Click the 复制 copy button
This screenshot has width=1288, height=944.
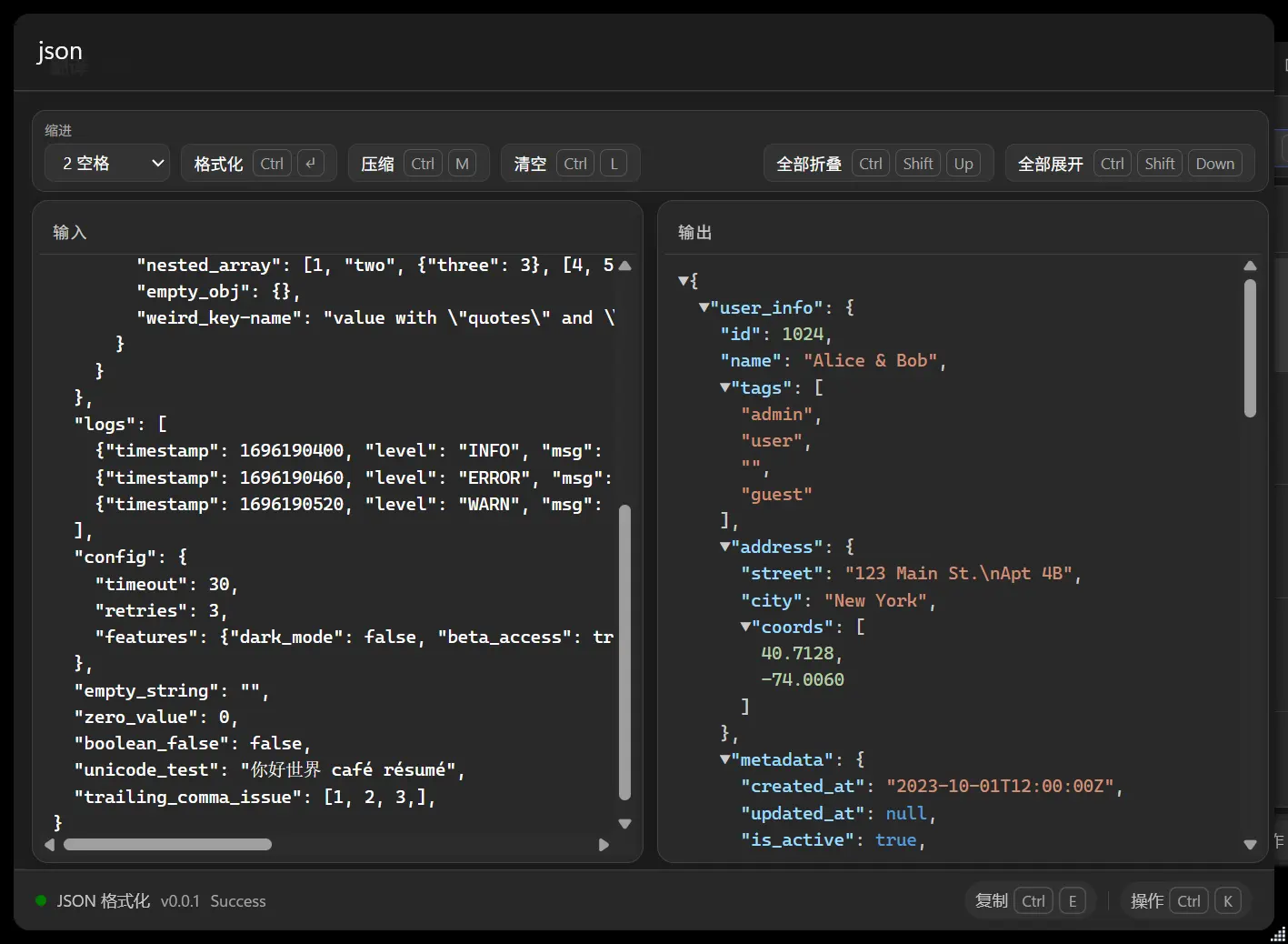pyautogui.click(x=1029, y=901)
